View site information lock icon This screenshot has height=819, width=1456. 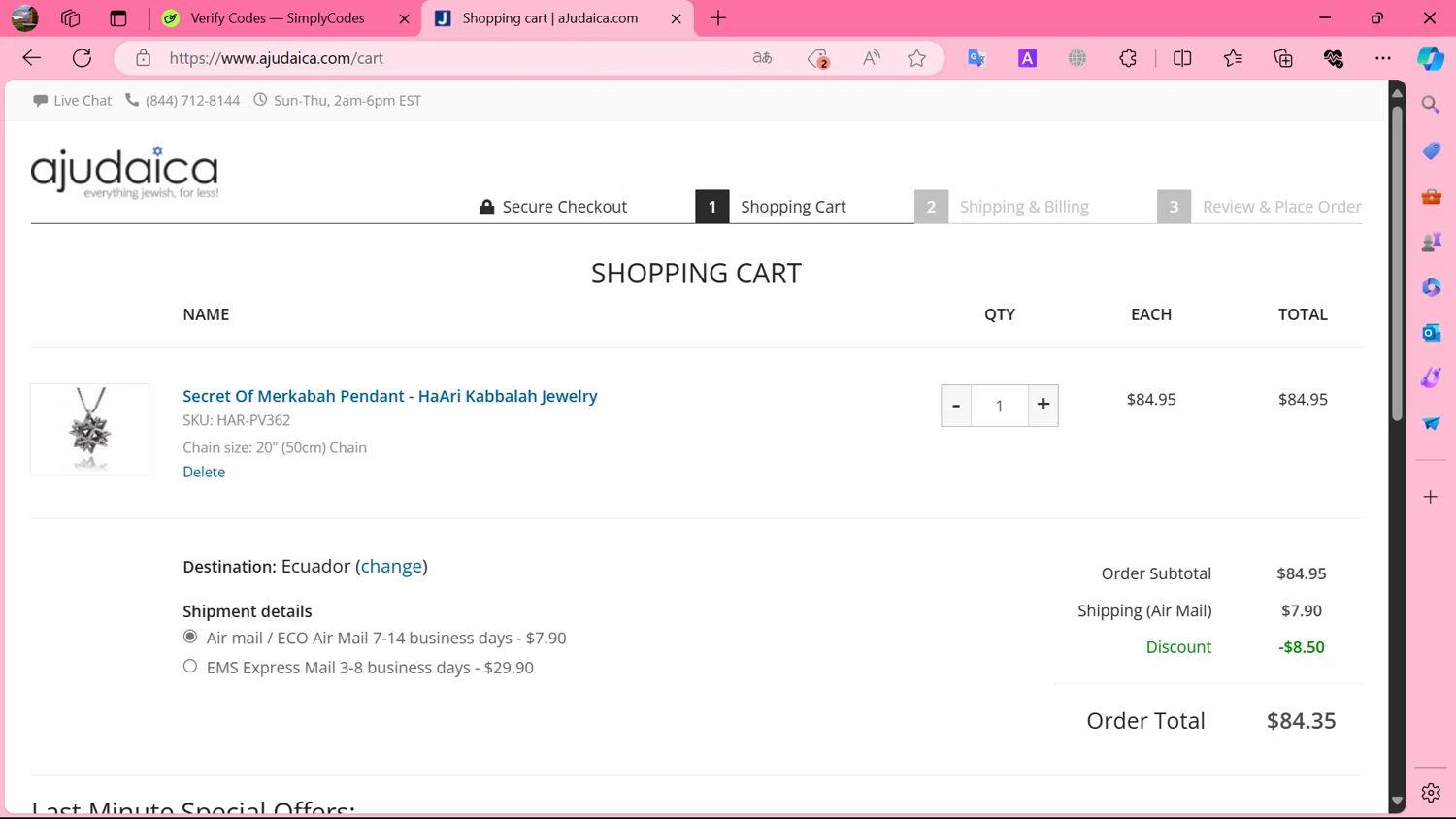tap(143, 58)
